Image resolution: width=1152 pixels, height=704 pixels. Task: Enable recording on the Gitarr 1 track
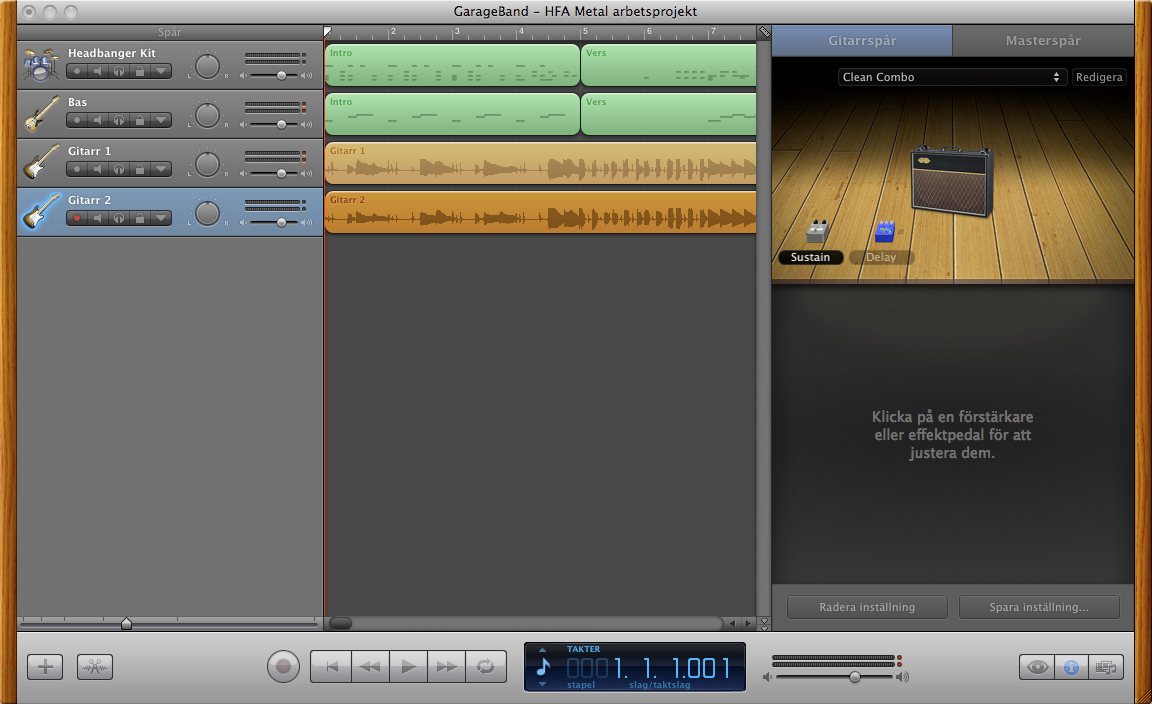77,169
